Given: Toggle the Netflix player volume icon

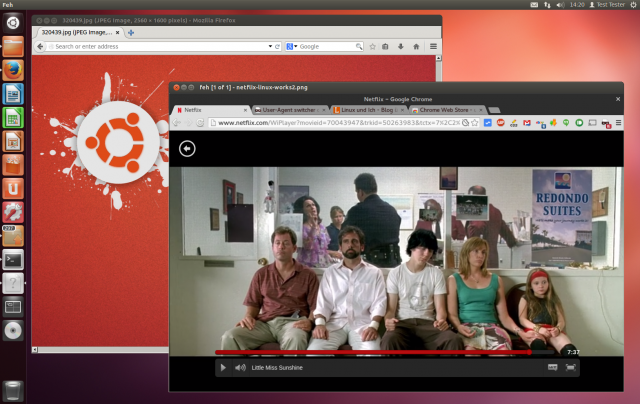Looking at the screenshot, I should coord(240,368).
